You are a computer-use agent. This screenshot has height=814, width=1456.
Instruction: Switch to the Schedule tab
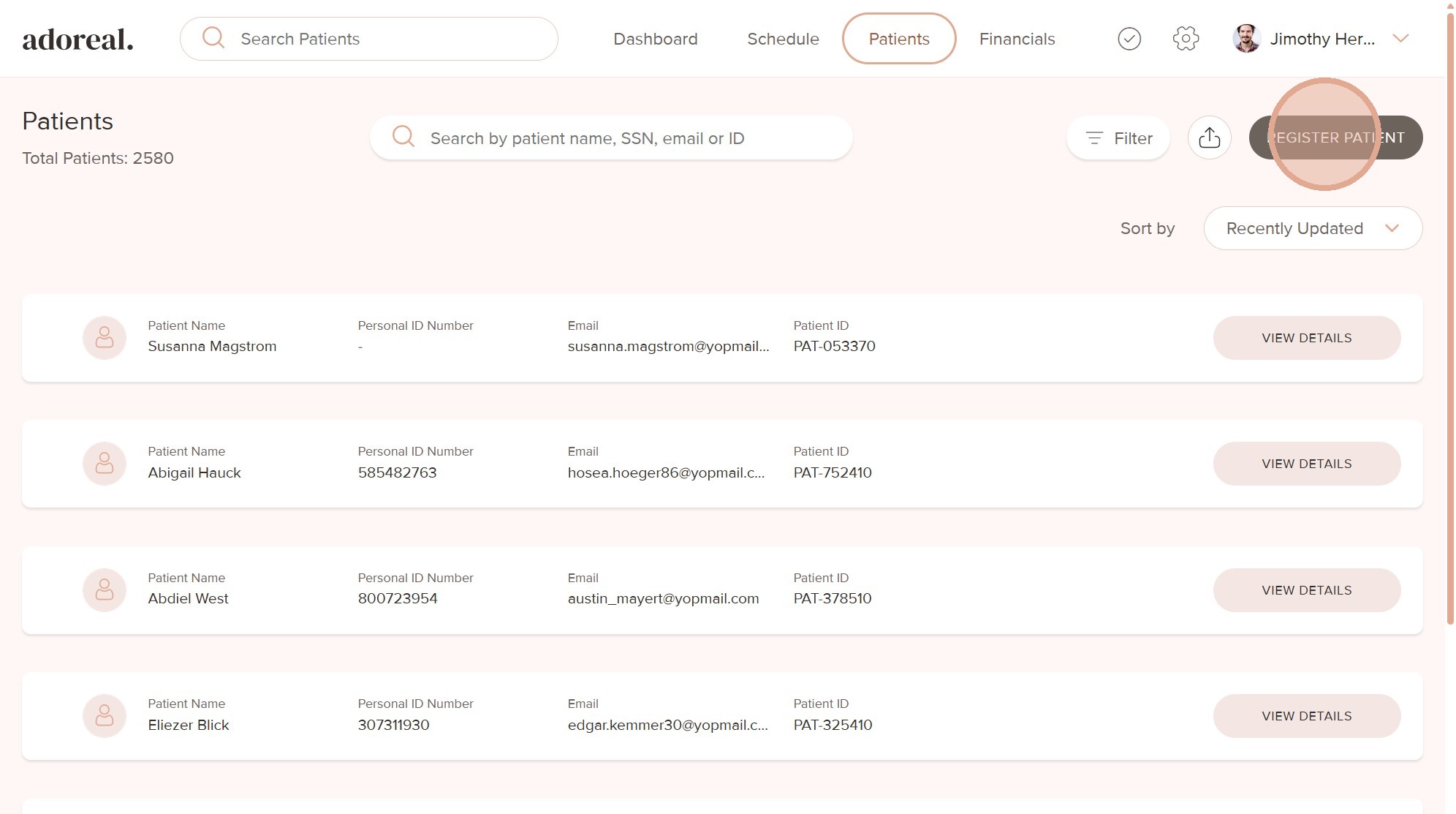(782, 39)
